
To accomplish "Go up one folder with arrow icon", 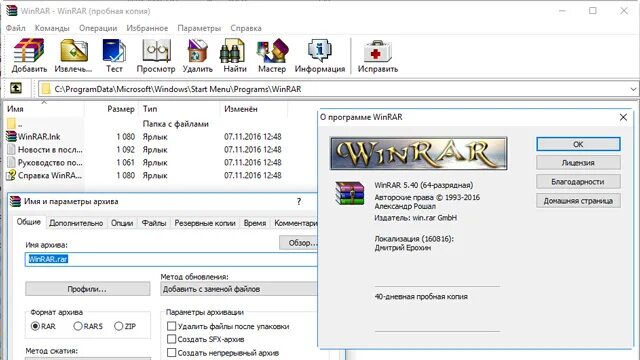I will tap(16, 88).
